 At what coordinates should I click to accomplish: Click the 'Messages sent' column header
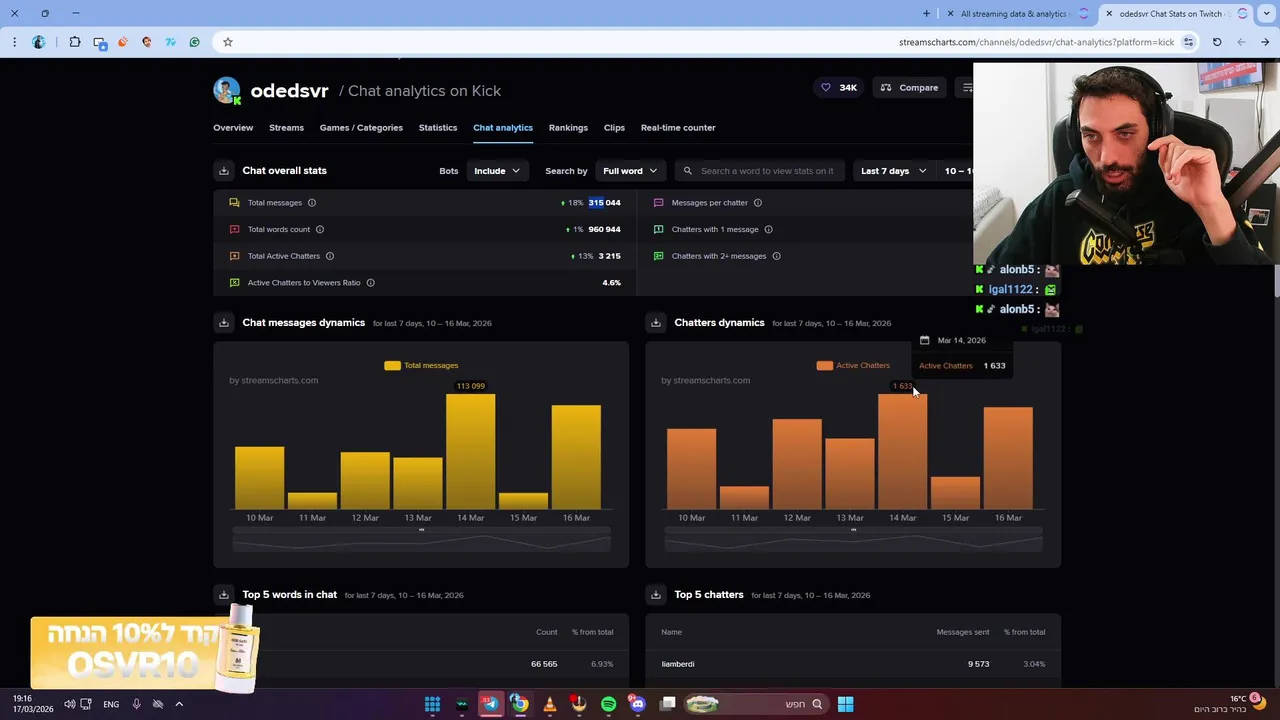962,632
